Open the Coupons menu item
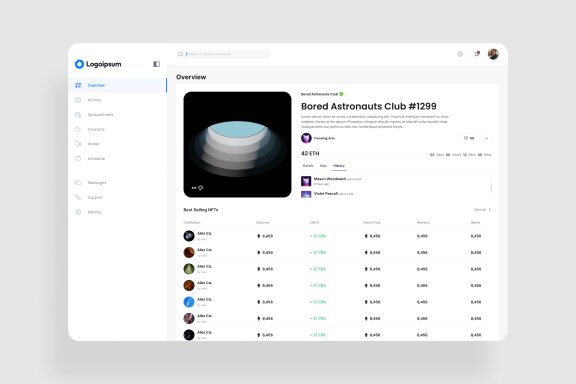Viewport: 576px width, 384px height. click(118, 129)
